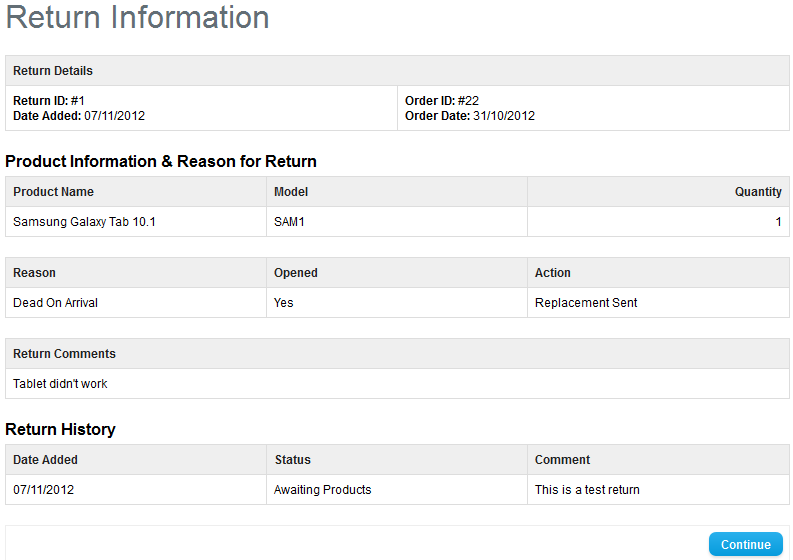Click the Model column header
This screenshot has height=560, width=793.
pos(291,192)
